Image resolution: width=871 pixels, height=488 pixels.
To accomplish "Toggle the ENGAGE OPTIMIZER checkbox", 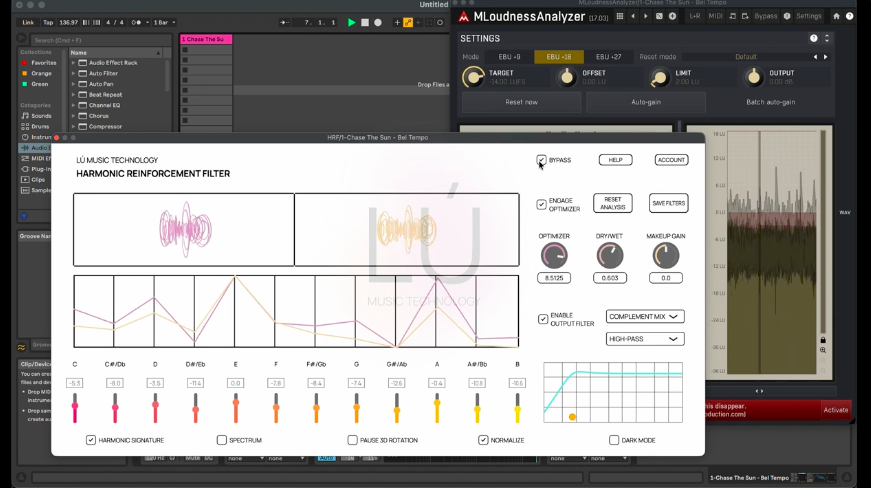I will (541, 204).
